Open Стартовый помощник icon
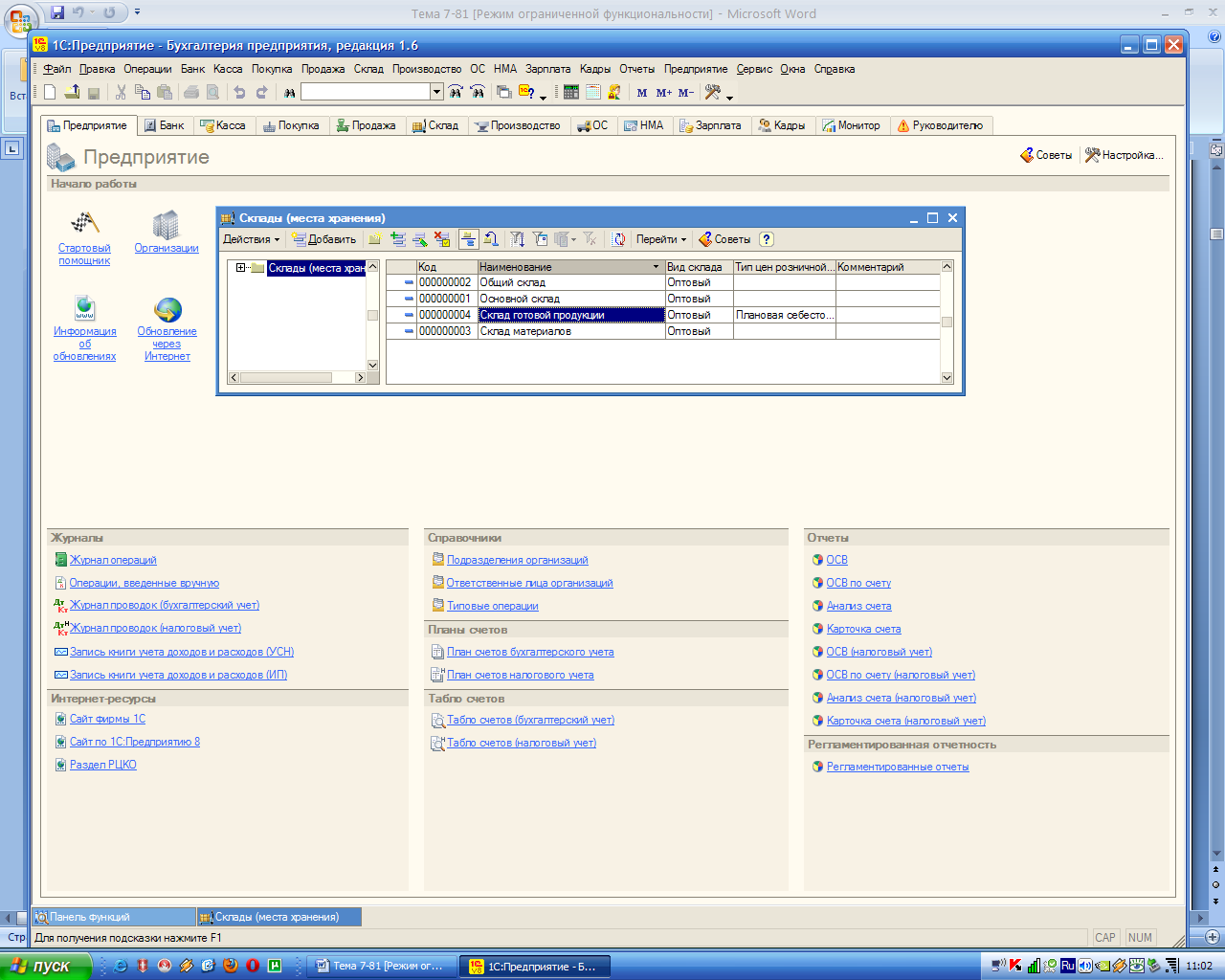 pos(84,224)
